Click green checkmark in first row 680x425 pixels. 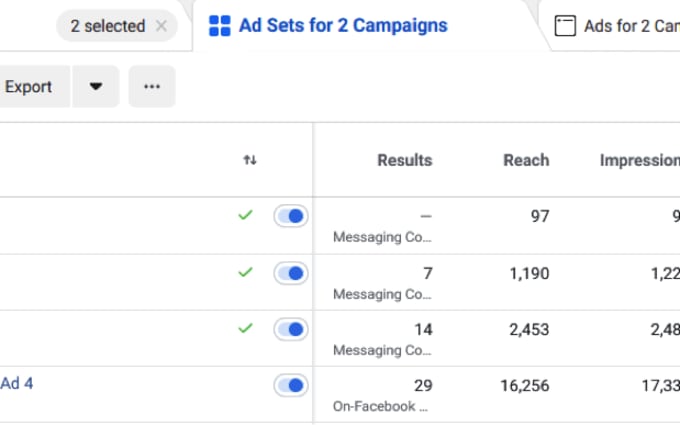(246, 215)
